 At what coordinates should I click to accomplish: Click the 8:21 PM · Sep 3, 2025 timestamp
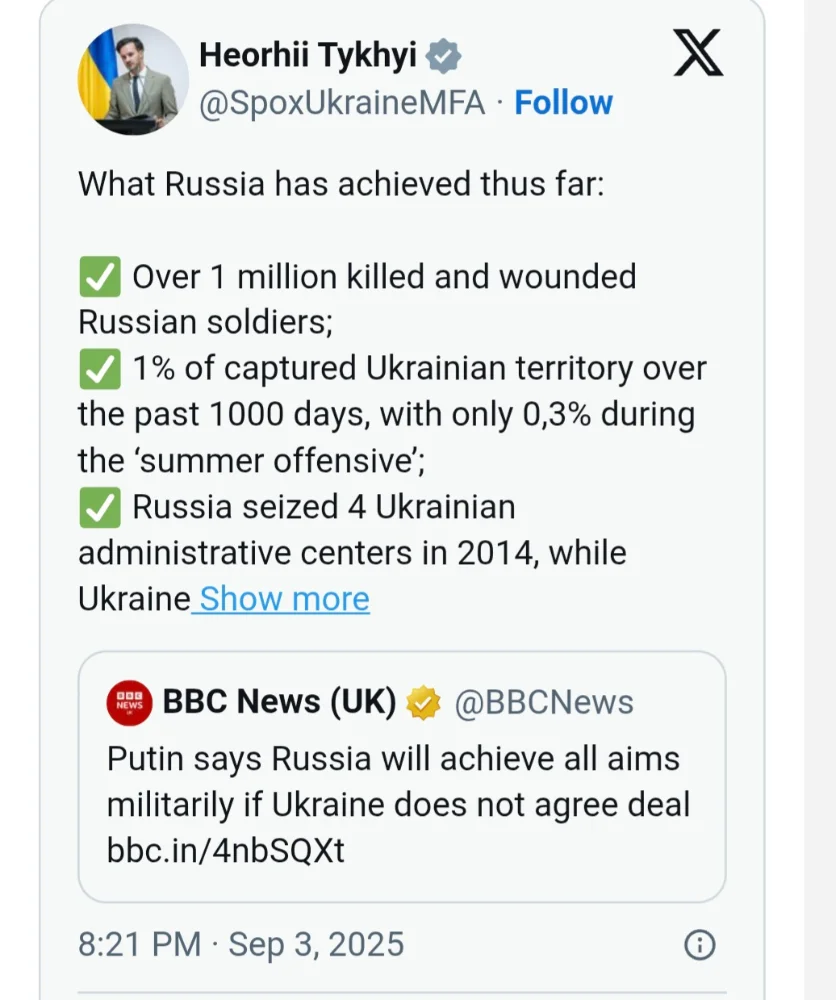coord(241,944)
